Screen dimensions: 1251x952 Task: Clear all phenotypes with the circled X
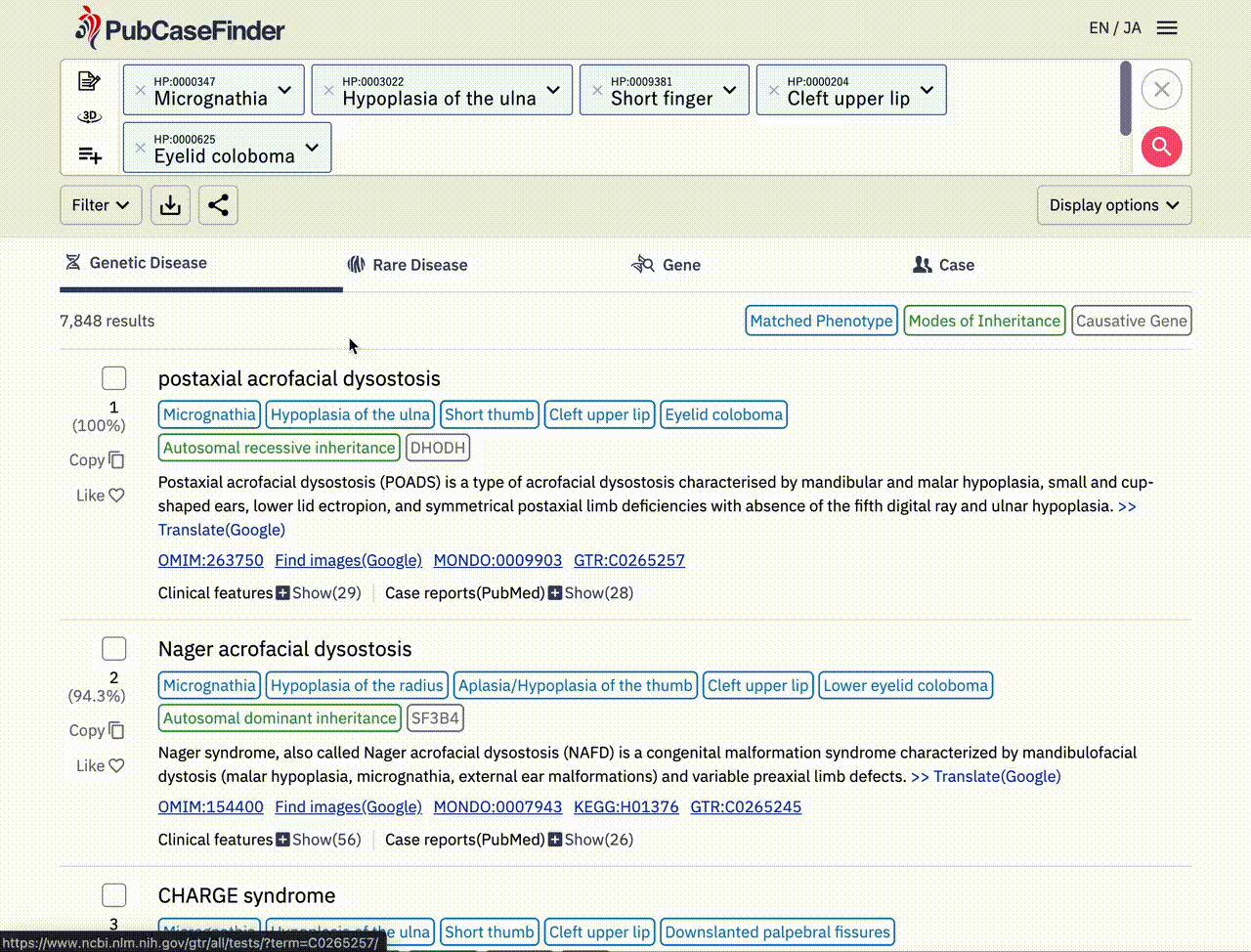(1161, 90)
